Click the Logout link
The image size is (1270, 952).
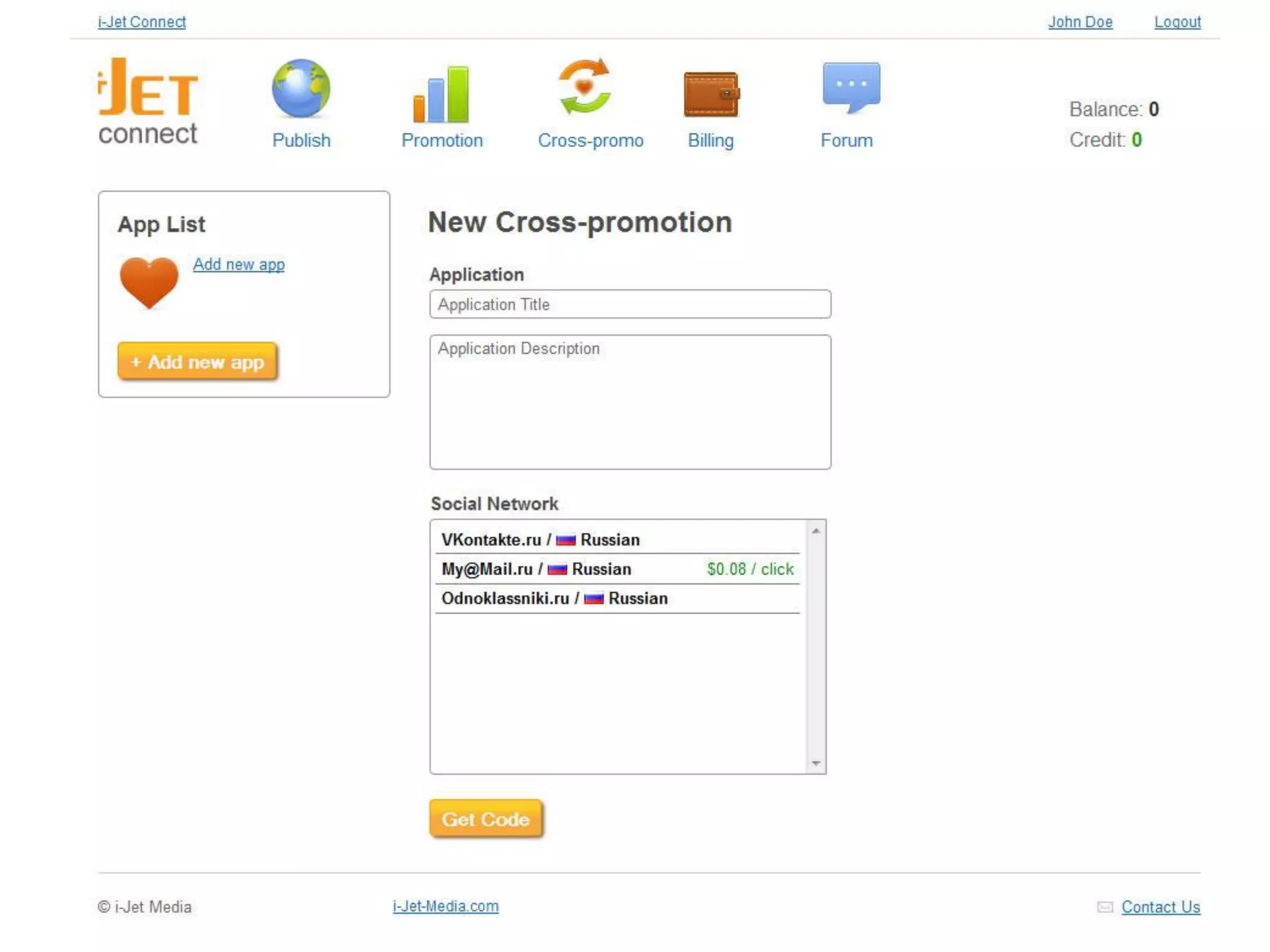1177,22
